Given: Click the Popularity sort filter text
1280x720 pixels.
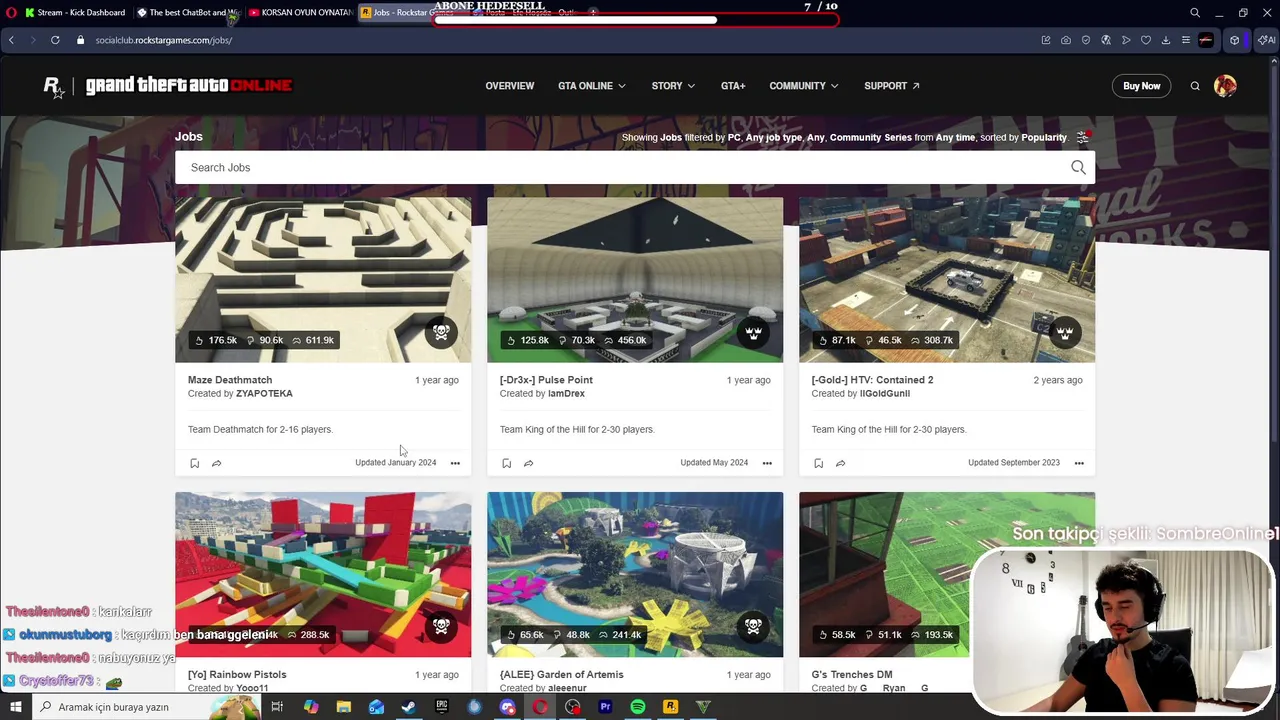Looking at the screenshot, I should tap(1044, 138).
